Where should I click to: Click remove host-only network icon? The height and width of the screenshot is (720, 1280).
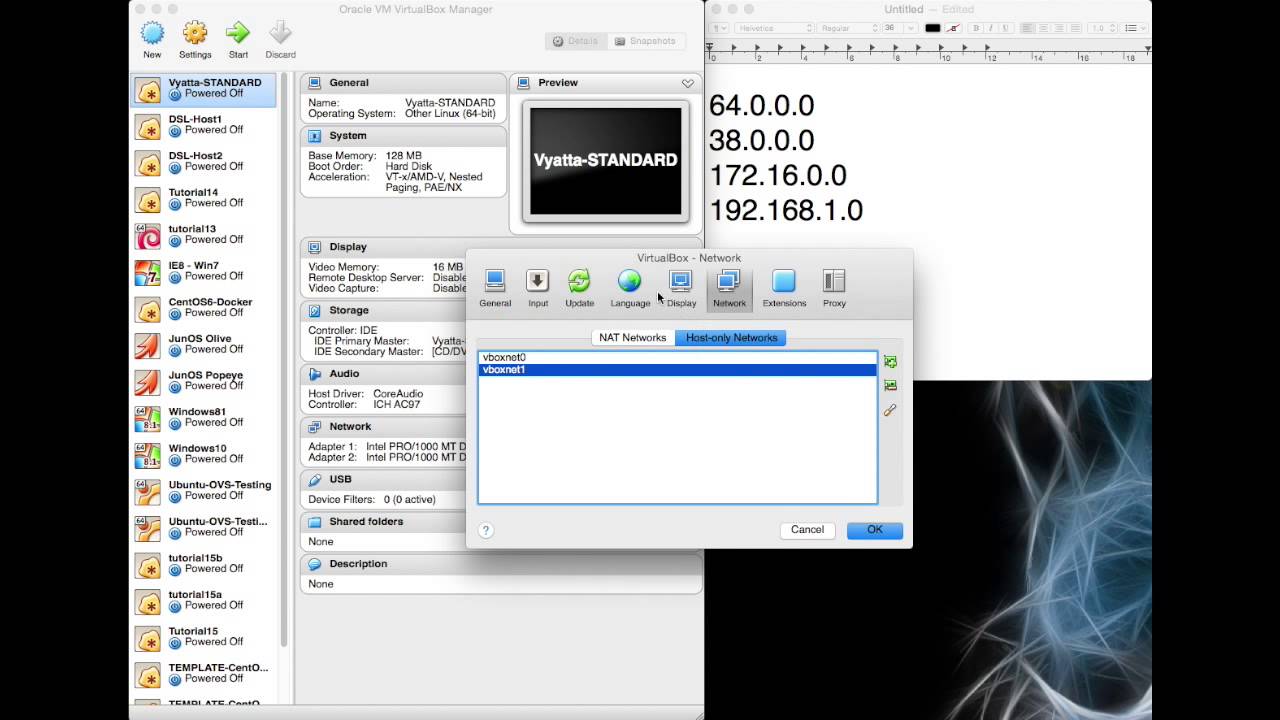890,386
